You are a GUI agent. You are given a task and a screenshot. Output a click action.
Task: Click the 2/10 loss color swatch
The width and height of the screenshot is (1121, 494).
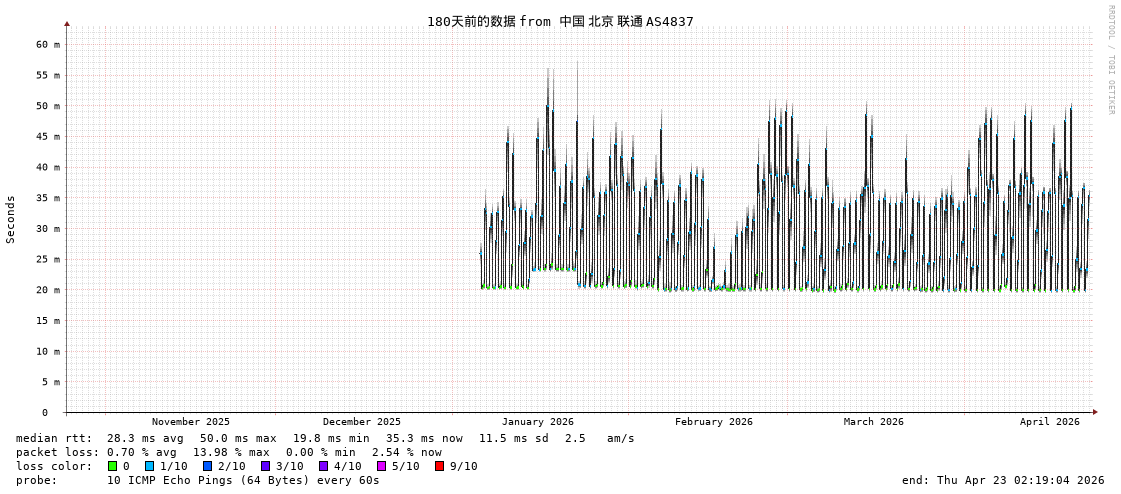208,466
